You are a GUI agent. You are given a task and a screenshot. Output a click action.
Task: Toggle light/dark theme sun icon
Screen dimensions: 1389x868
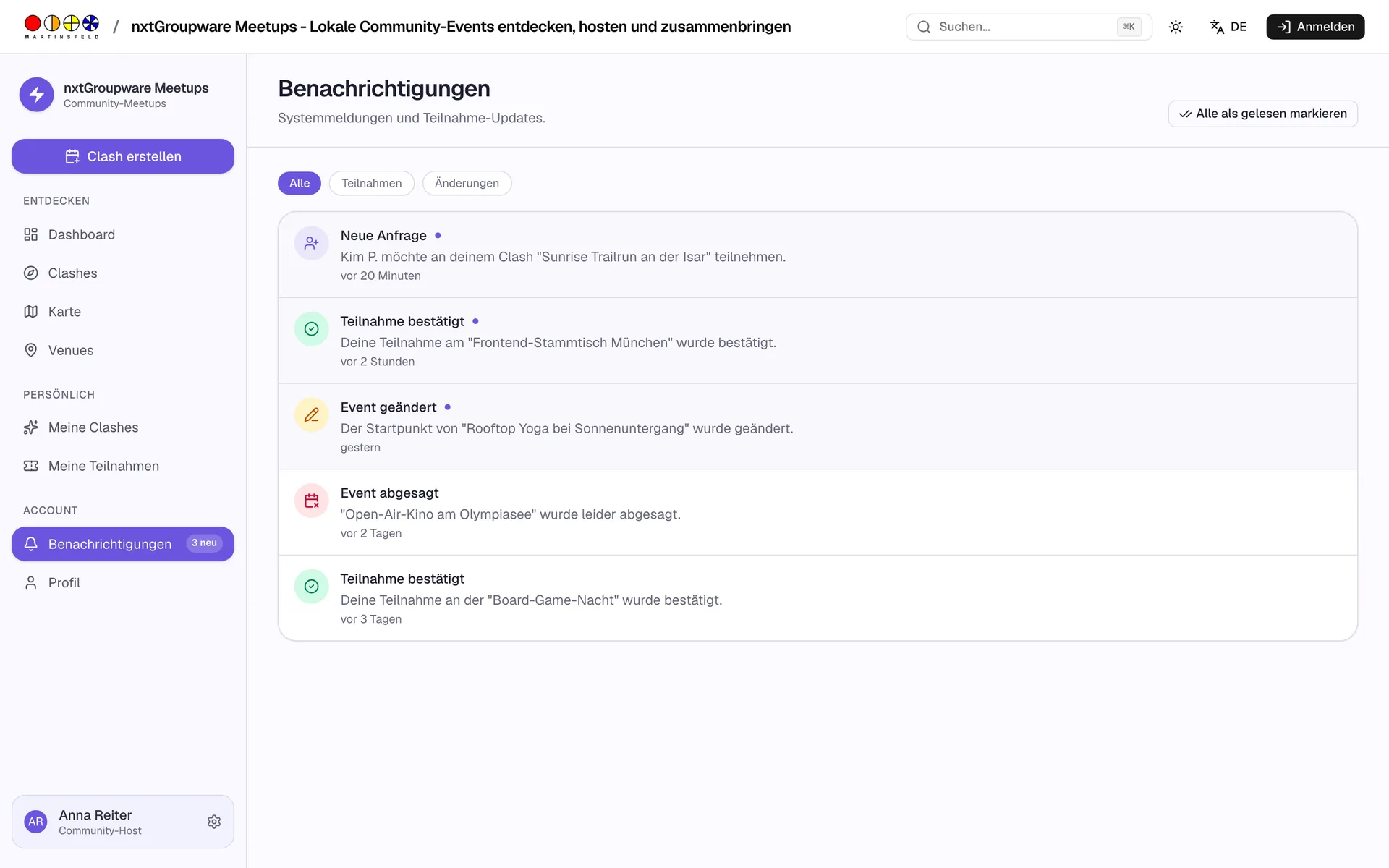(1176, 27)
